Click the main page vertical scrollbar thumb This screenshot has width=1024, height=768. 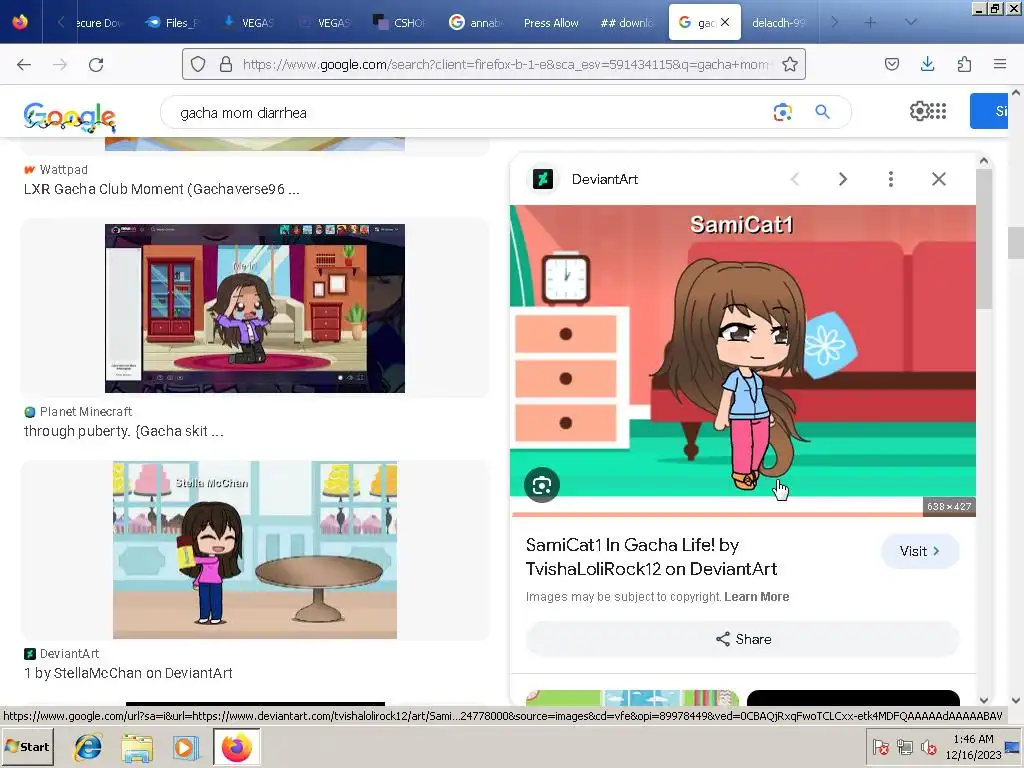pos(1015,243)
